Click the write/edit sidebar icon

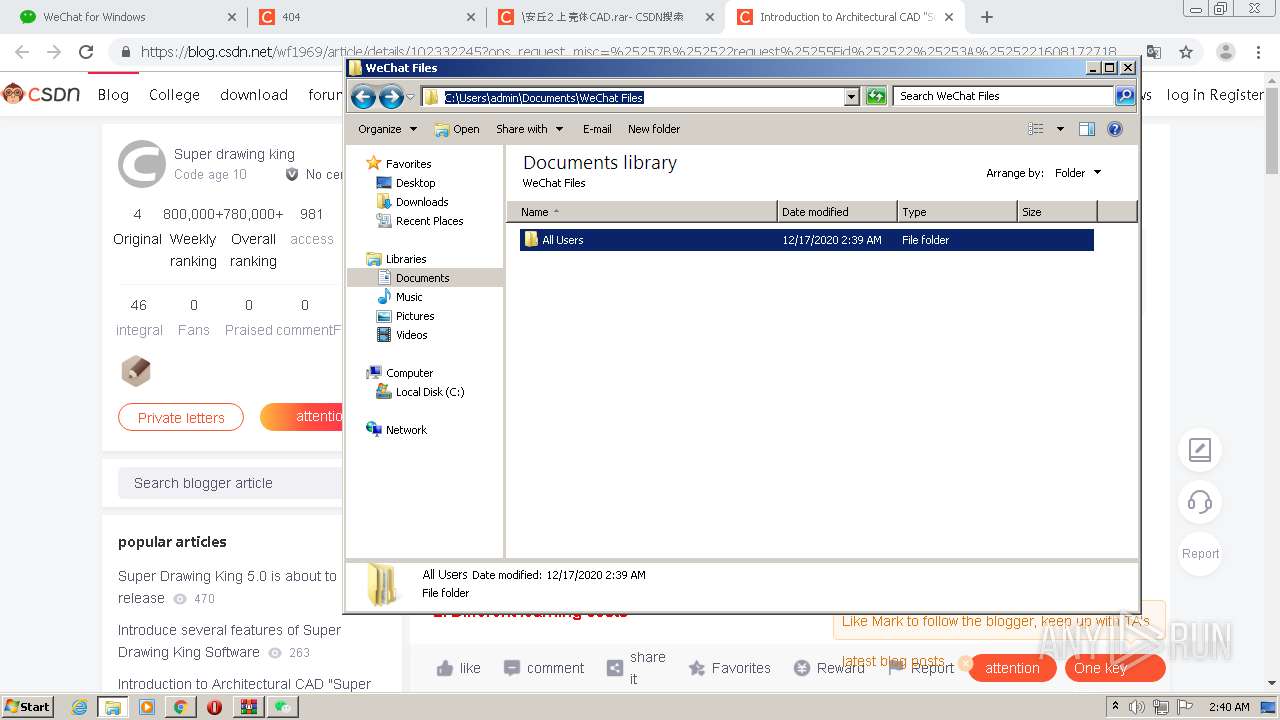[x=1200, y=450]
